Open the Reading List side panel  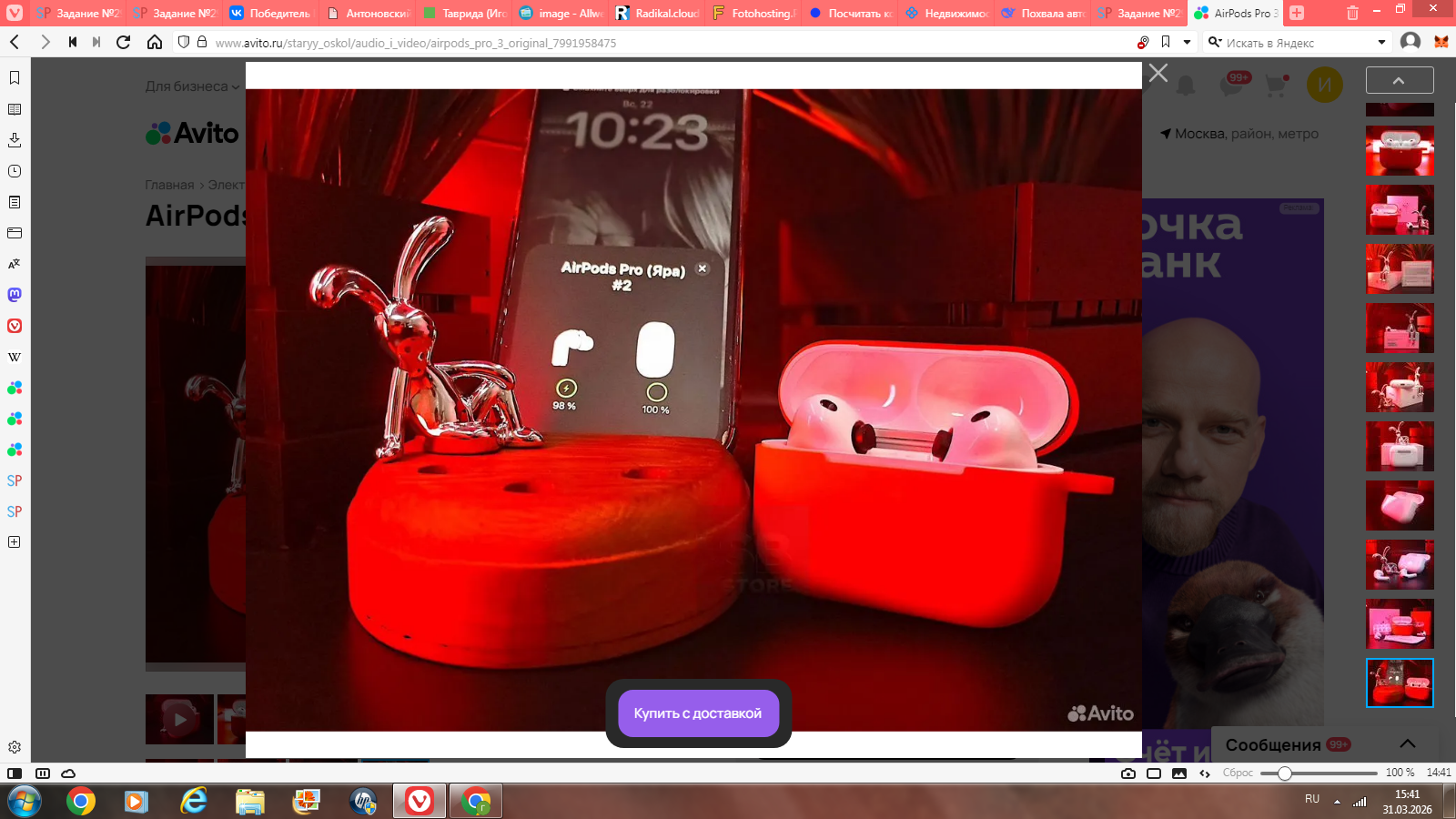(x=15, y=109)
